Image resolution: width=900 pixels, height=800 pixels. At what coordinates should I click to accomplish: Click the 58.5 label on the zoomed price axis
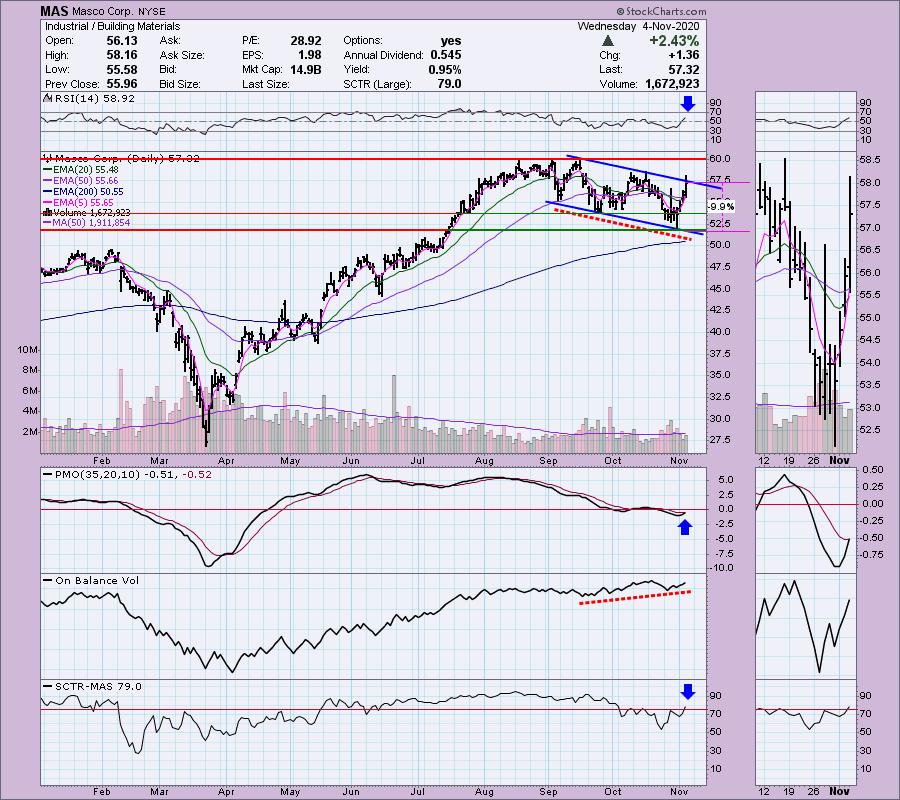pos(870,160)
